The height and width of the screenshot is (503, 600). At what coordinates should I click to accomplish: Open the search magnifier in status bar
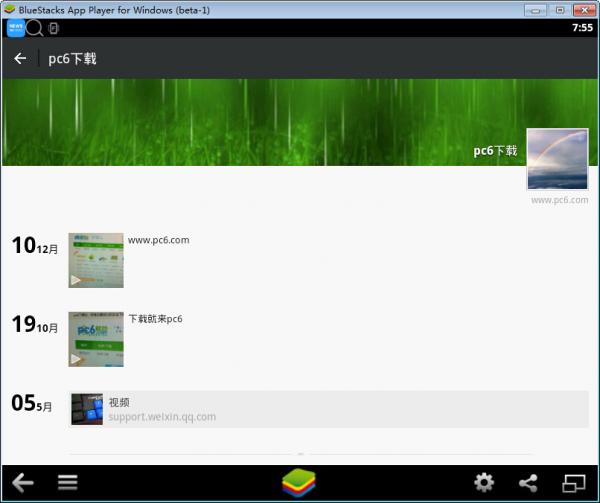pyautogui.click(x=34, y=28)
